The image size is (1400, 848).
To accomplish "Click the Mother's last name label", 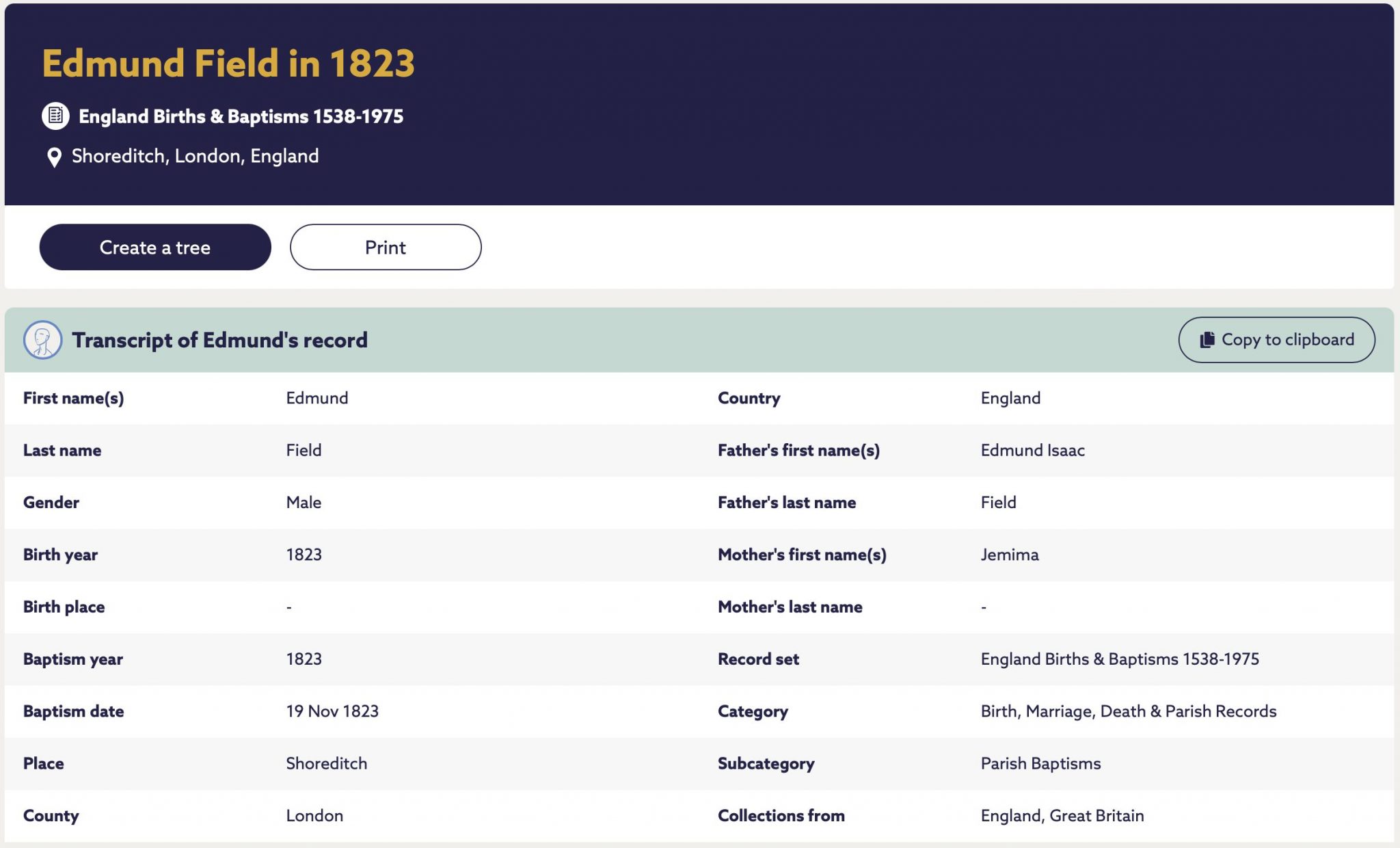I will (790, 607).
